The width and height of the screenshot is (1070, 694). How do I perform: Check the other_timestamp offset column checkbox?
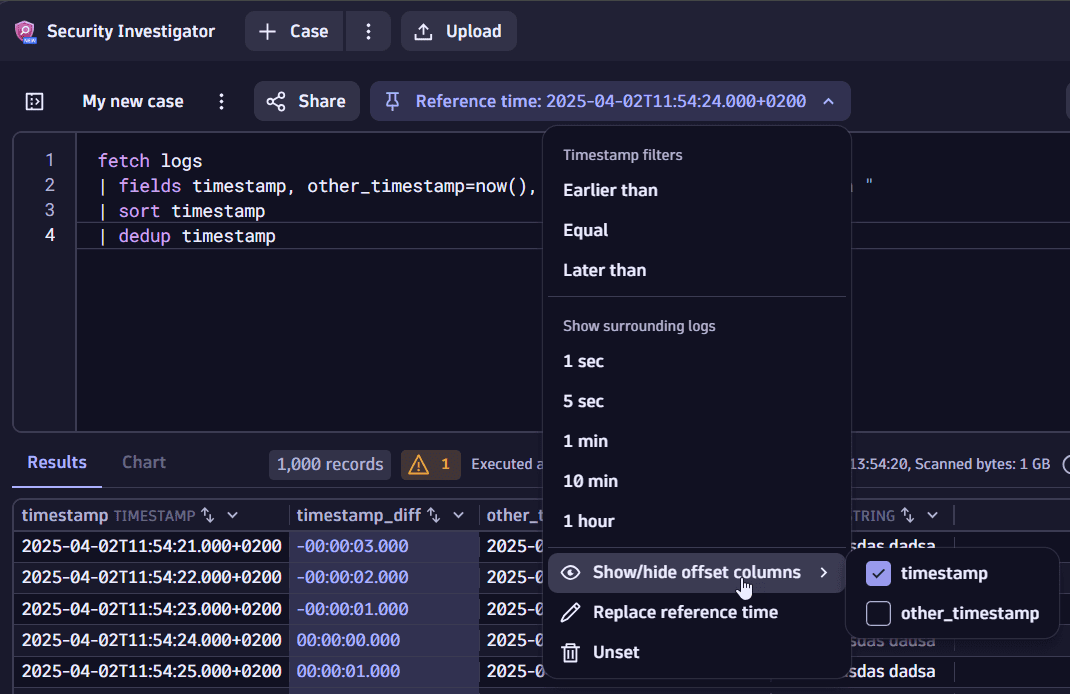(878, 613)
